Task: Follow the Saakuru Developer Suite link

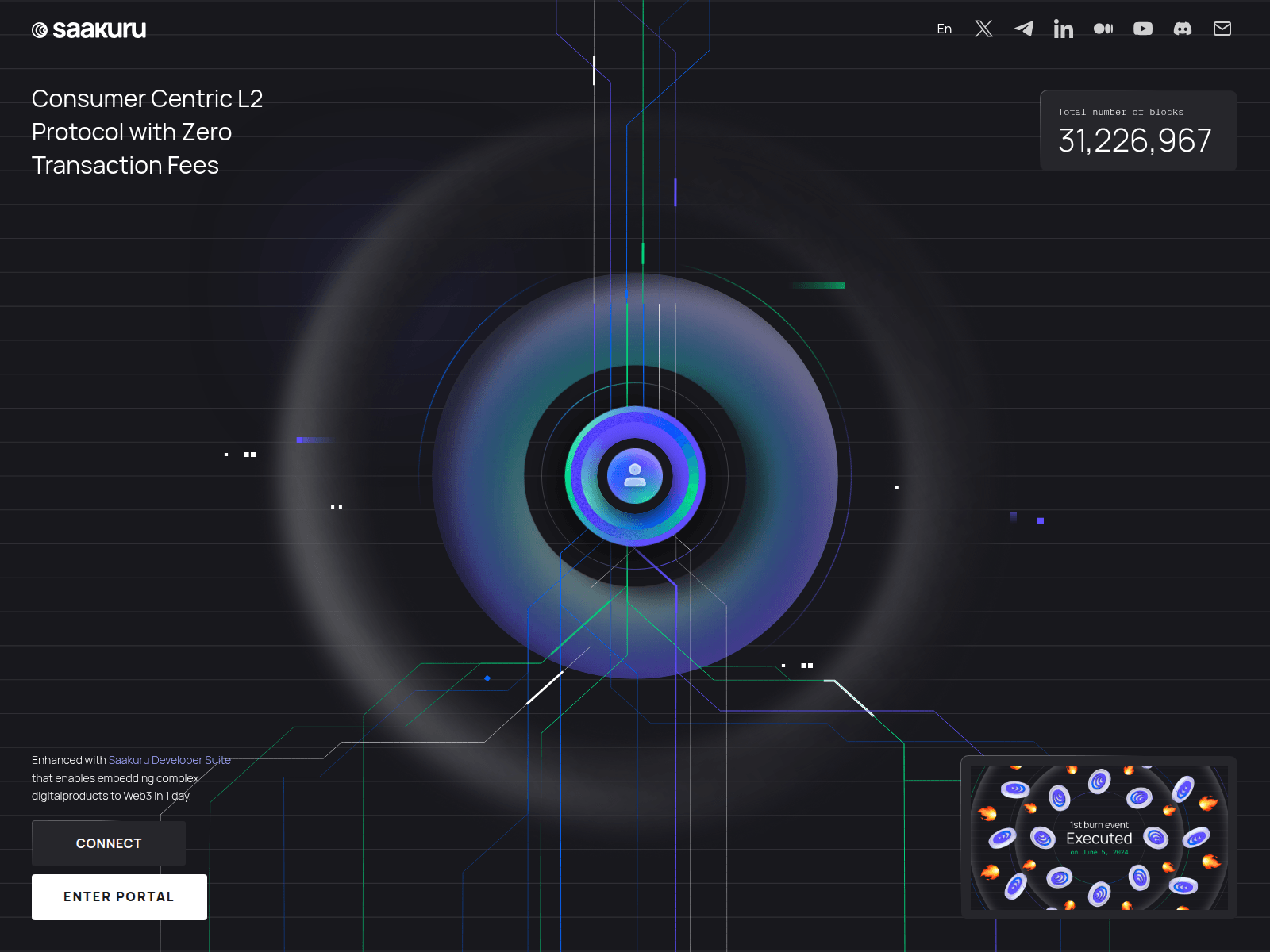Action: [x=170, y=760]
